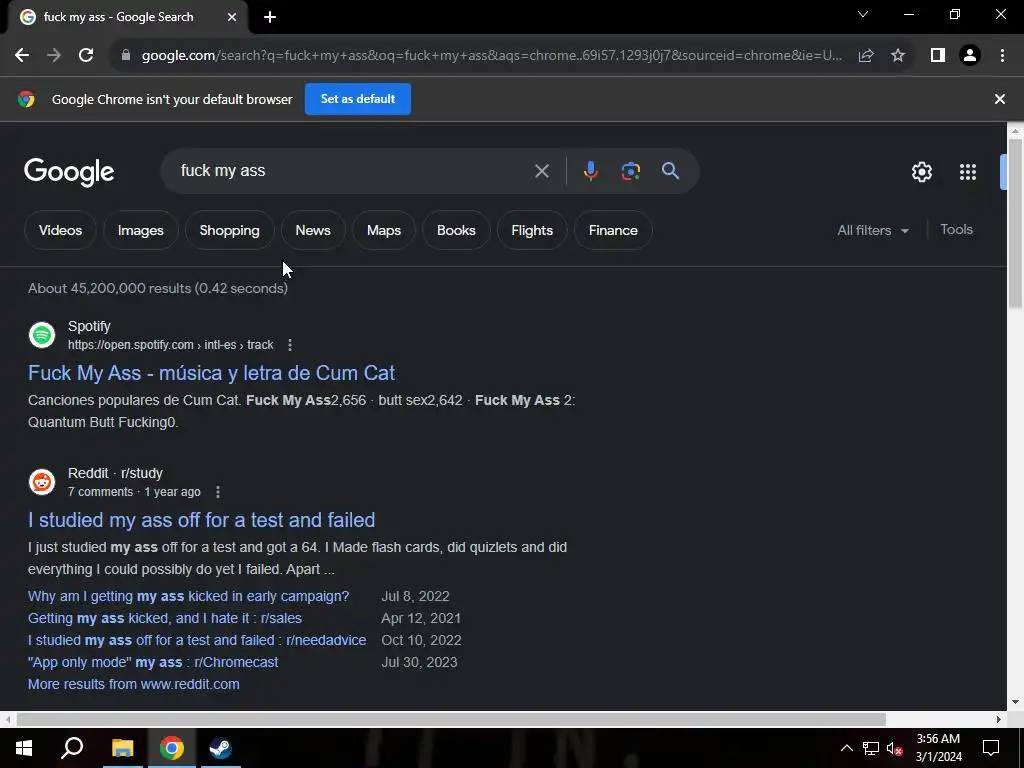Switch to the Shopping filter
Image resolution: width=1024 pixels, height=768 pixels.
point(229,231)
